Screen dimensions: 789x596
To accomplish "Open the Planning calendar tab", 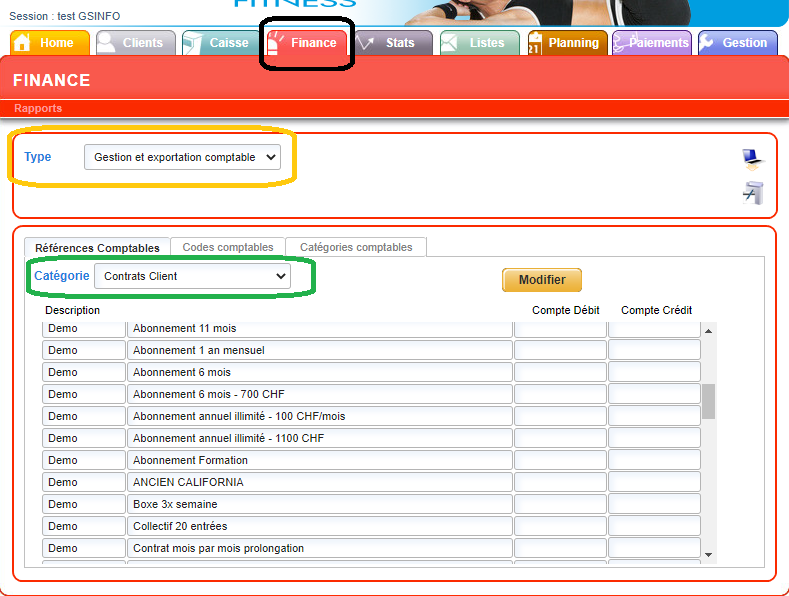I will tap(566, 43).
